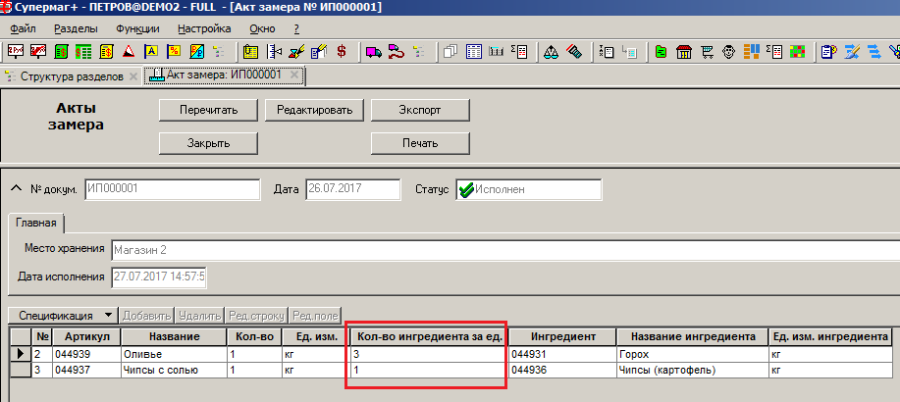Click the clipboard toolbar icon

pos(829,52)
